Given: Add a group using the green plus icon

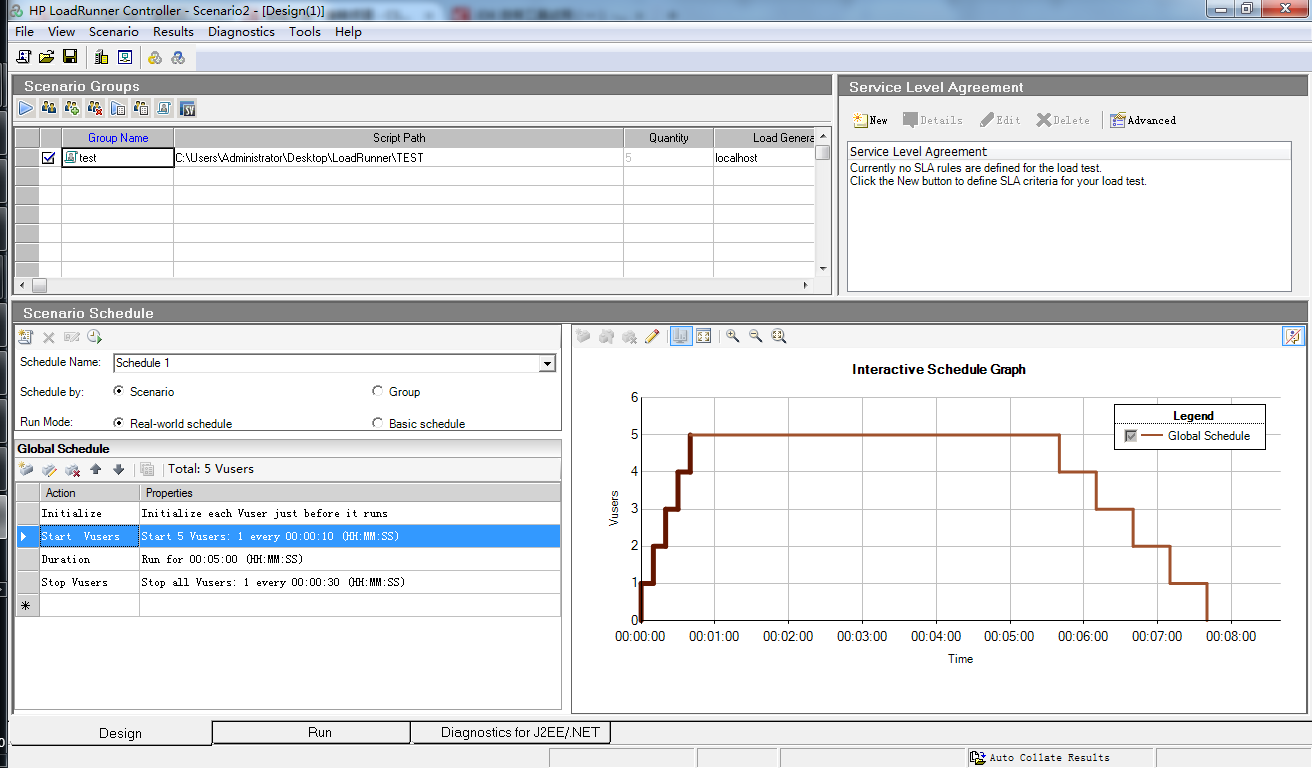Looking at the screenshot, I should (72, 108).
